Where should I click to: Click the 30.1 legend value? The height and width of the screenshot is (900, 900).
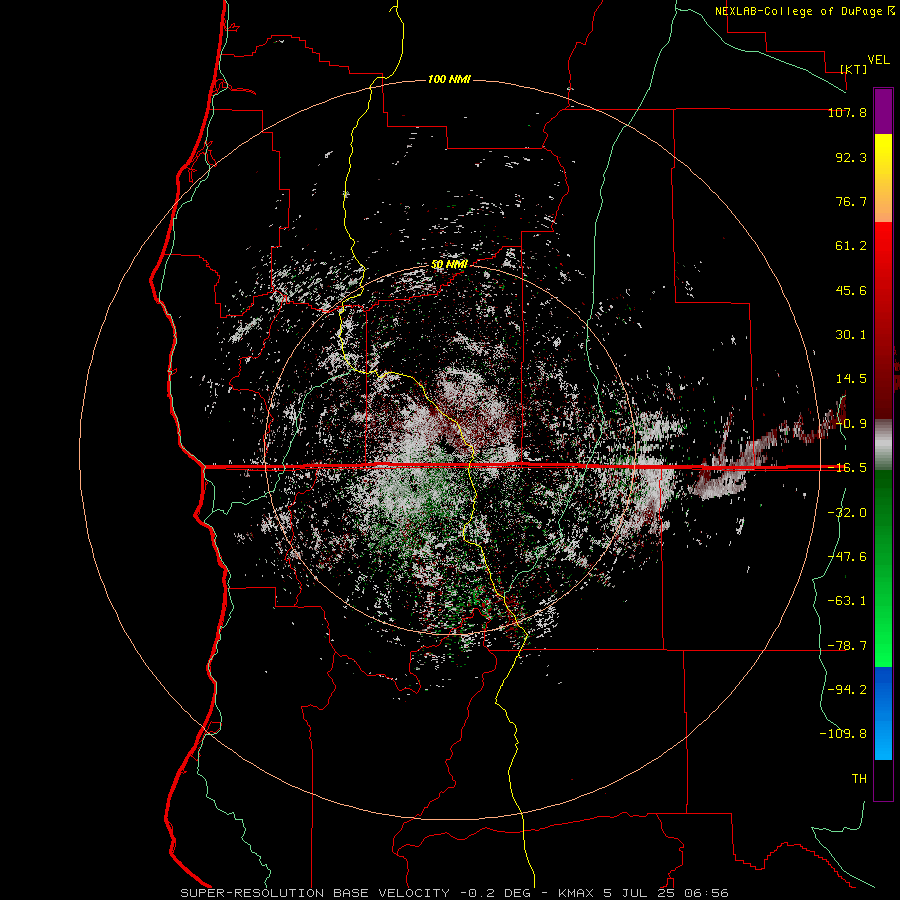851,335
